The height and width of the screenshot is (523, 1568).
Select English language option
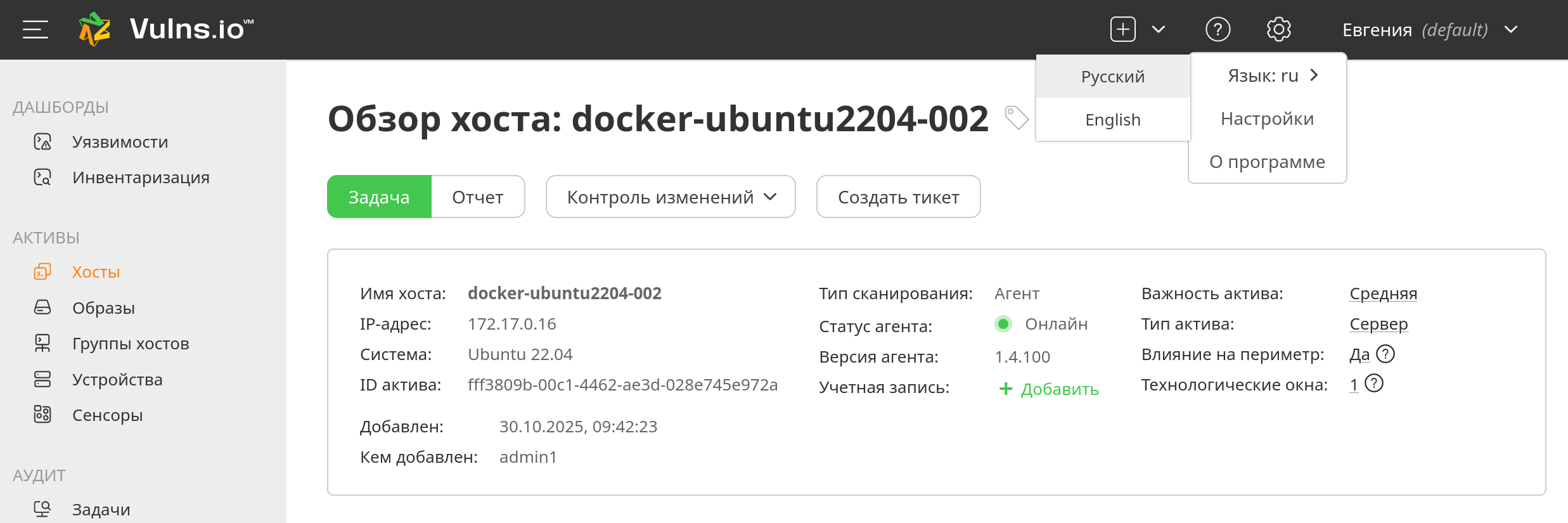(1113, 120)
